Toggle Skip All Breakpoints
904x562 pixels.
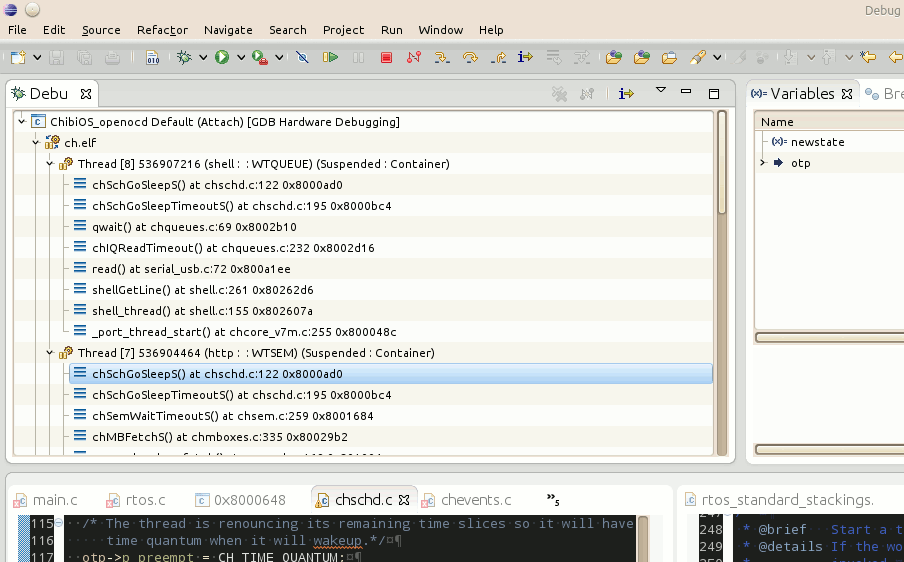point(302,57)
